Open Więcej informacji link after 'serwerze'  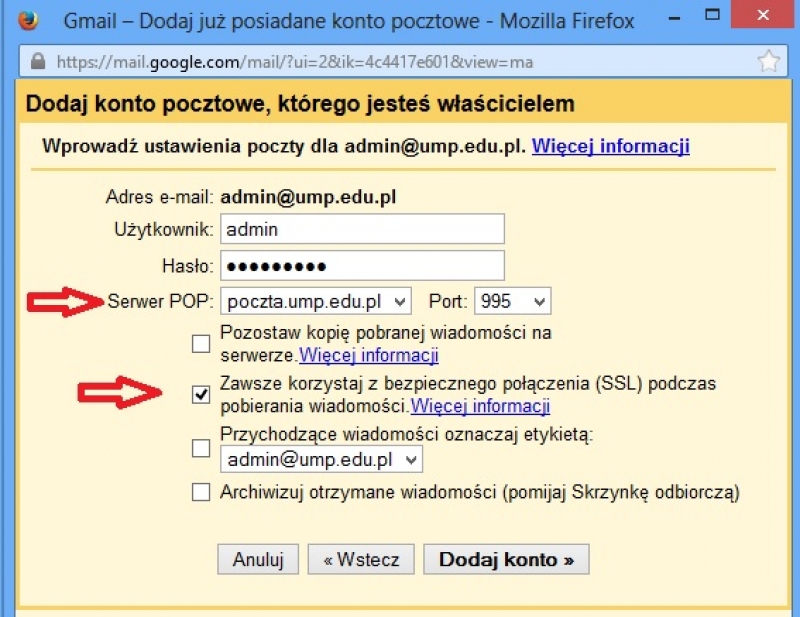click(x=369, y=355)
